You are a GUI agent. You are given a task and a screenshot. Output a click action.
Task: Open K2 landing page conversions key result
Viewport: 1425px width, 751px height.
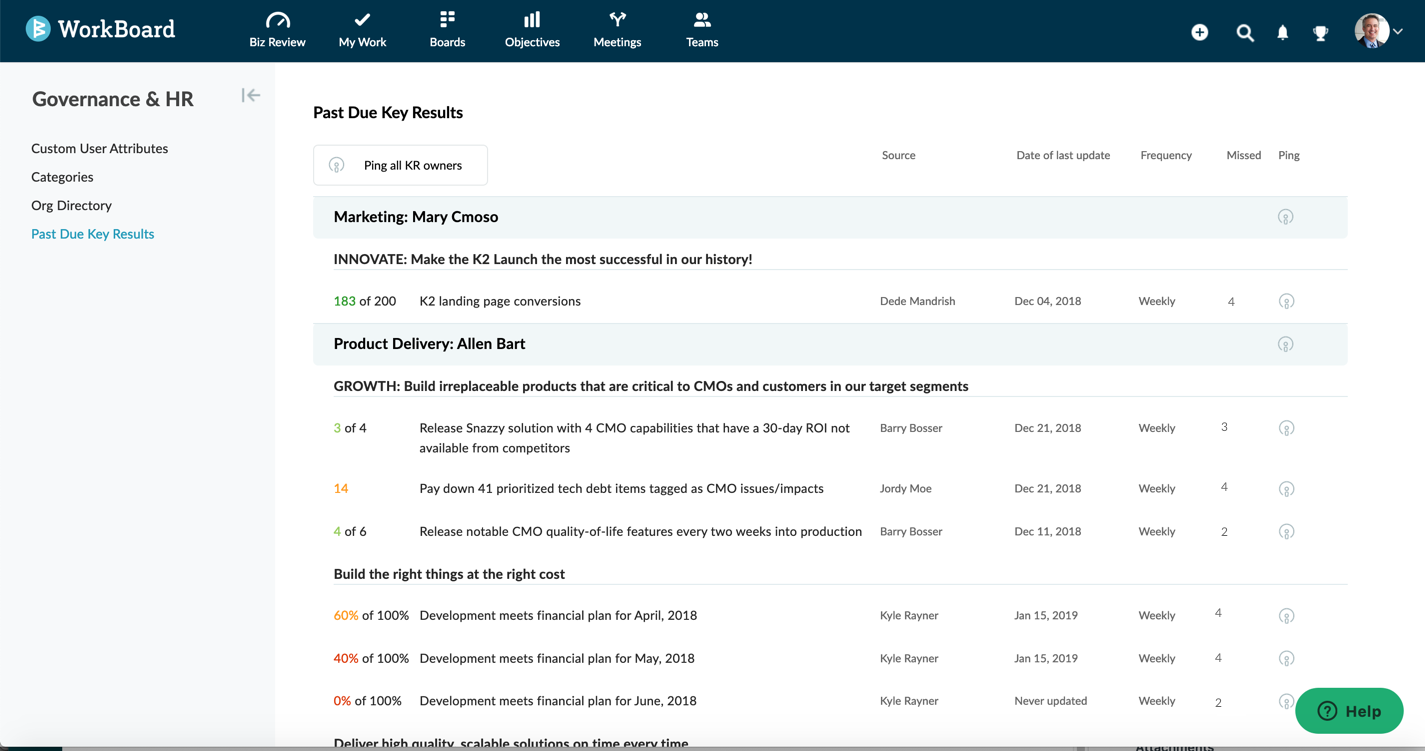(x=500, y=301)
